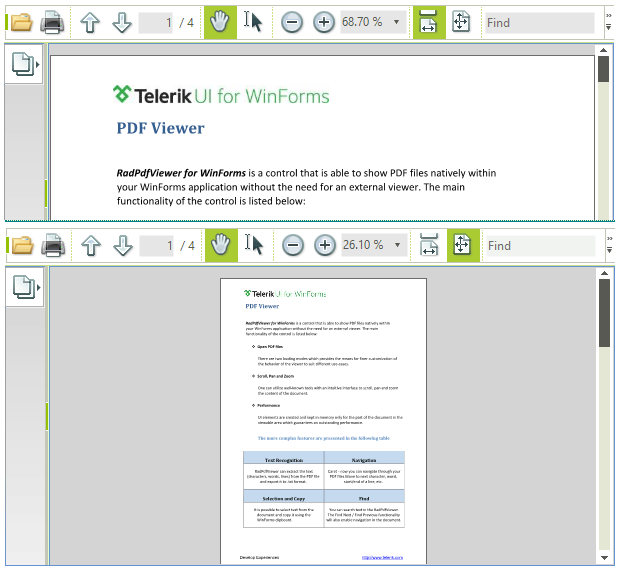Click Selection and Copy table header cell
The width and height of the screenshot is (619, 569).
[284, 498]
